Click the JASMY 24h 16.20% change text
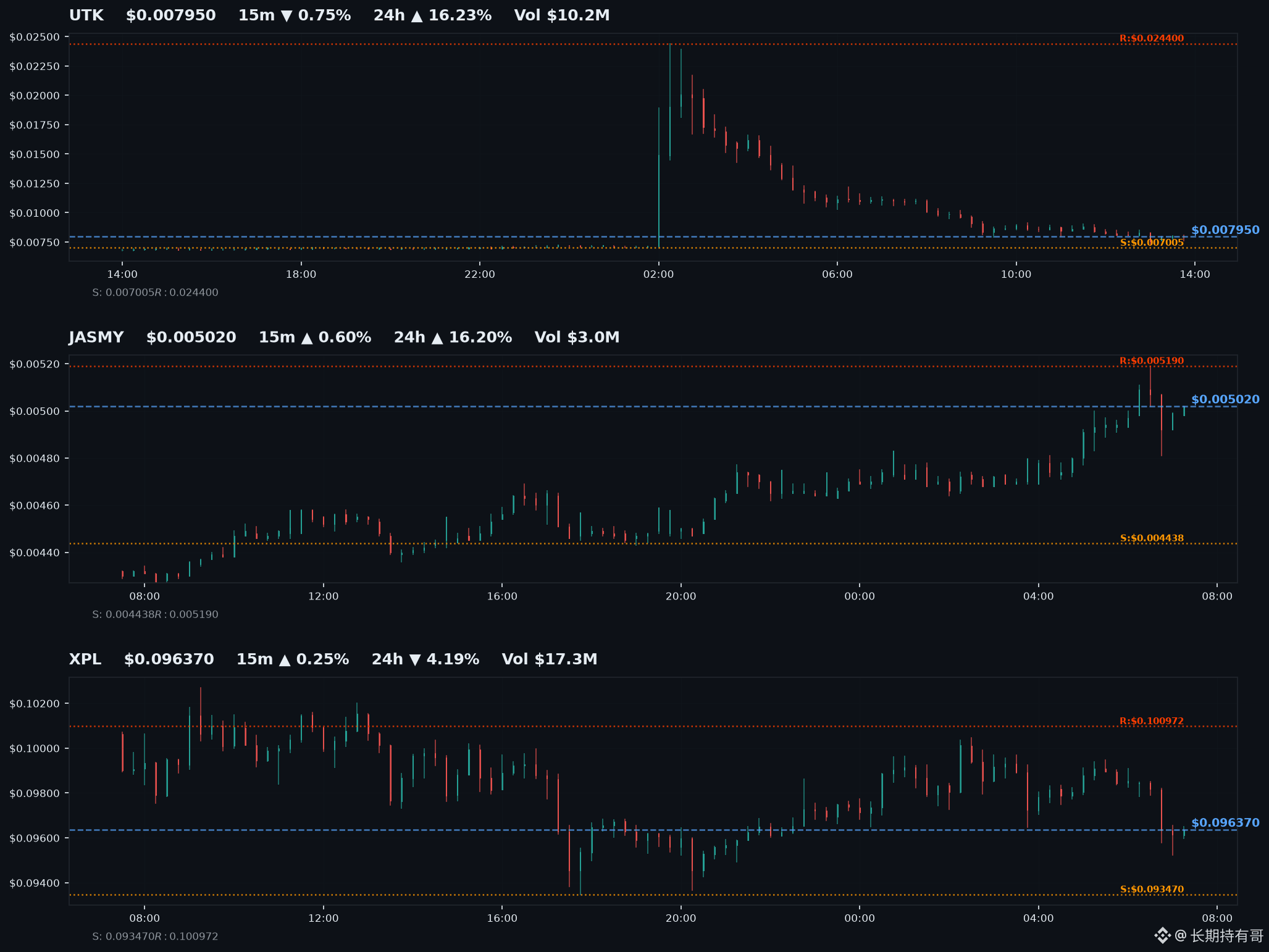This screenshot has height=952, width=1269. pyautogui.click(x=453, y=338)
